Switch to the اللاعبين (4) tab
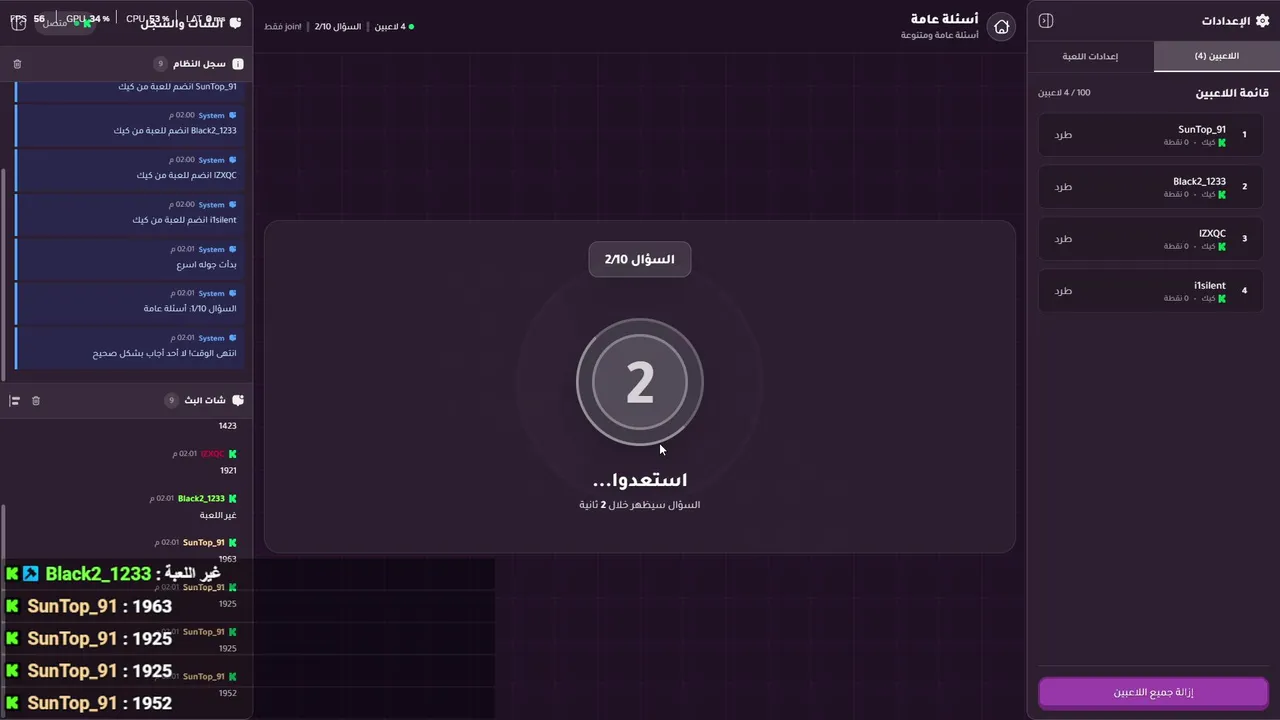The image size is (1280, 720). click(1216, 57)
